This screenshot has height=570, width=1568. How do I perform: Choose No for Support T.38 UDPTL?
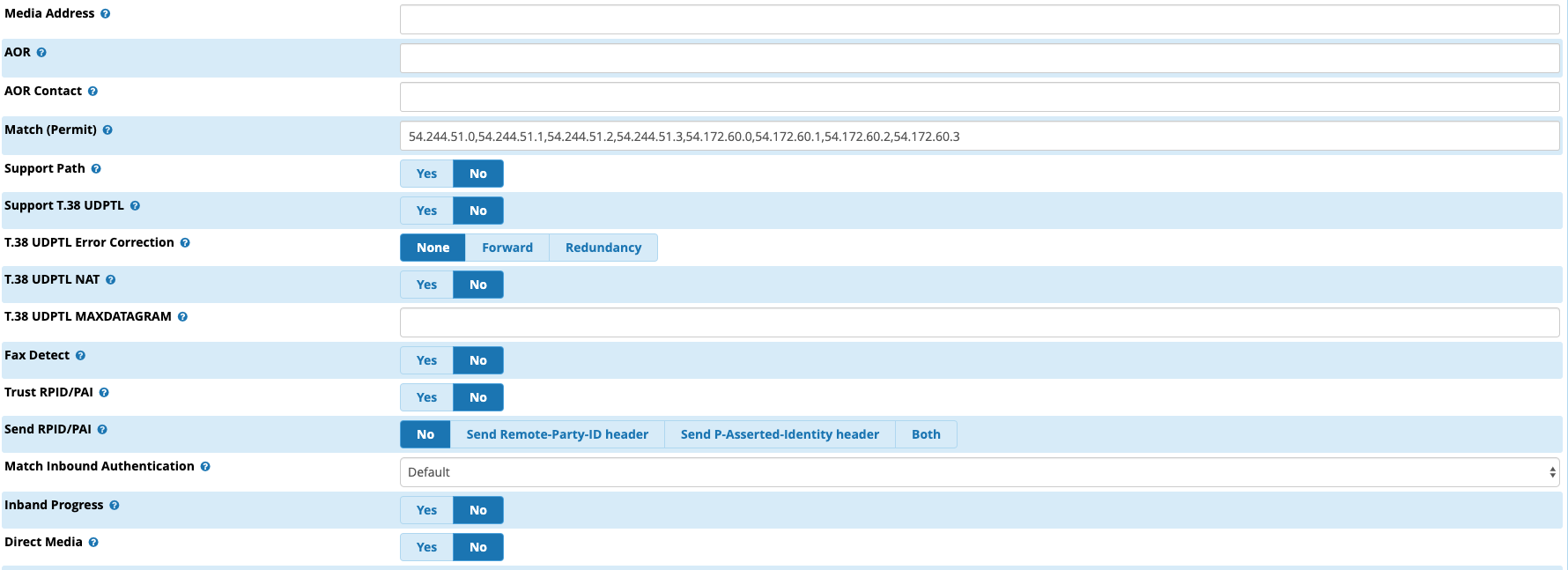click(x=478, y=211)
